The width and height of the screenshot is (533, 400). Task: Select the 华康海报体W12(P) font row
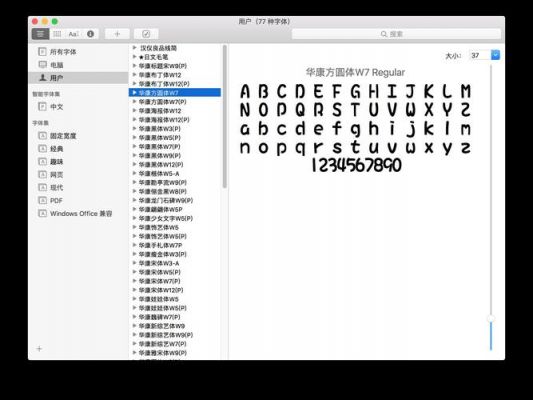[x=175, y=120]
